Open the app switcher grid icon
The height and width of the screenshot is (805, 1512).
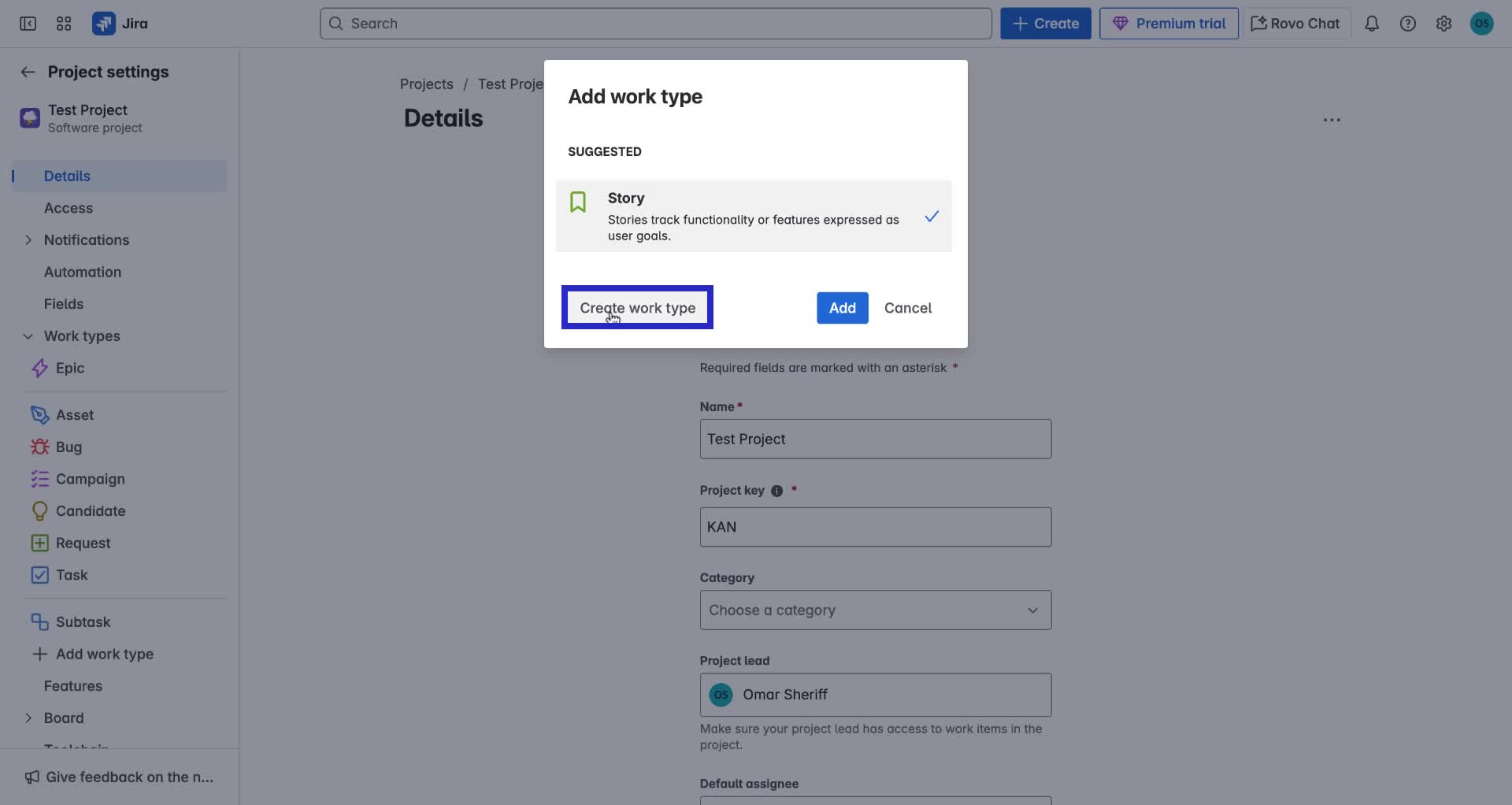point(64,24)
